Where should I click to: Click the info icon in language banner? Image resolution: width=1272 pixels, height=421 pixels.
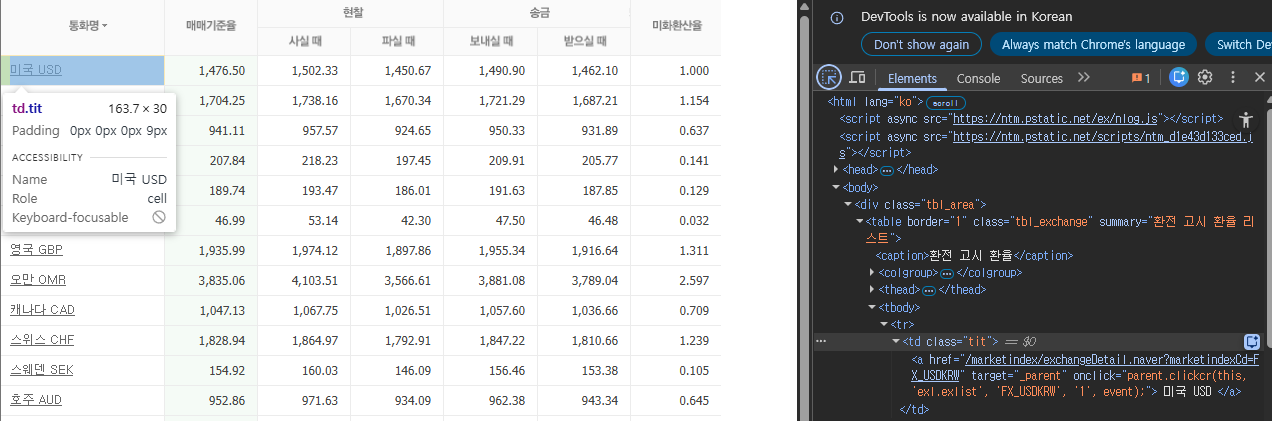(x=837, y=17)
